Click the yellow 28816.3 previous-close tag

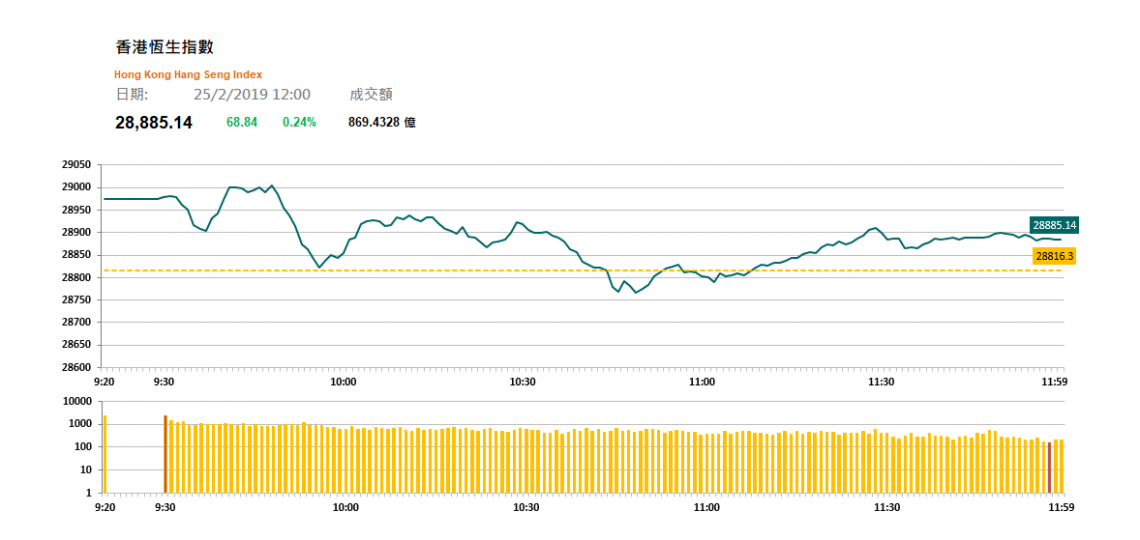click(1054, 256)
